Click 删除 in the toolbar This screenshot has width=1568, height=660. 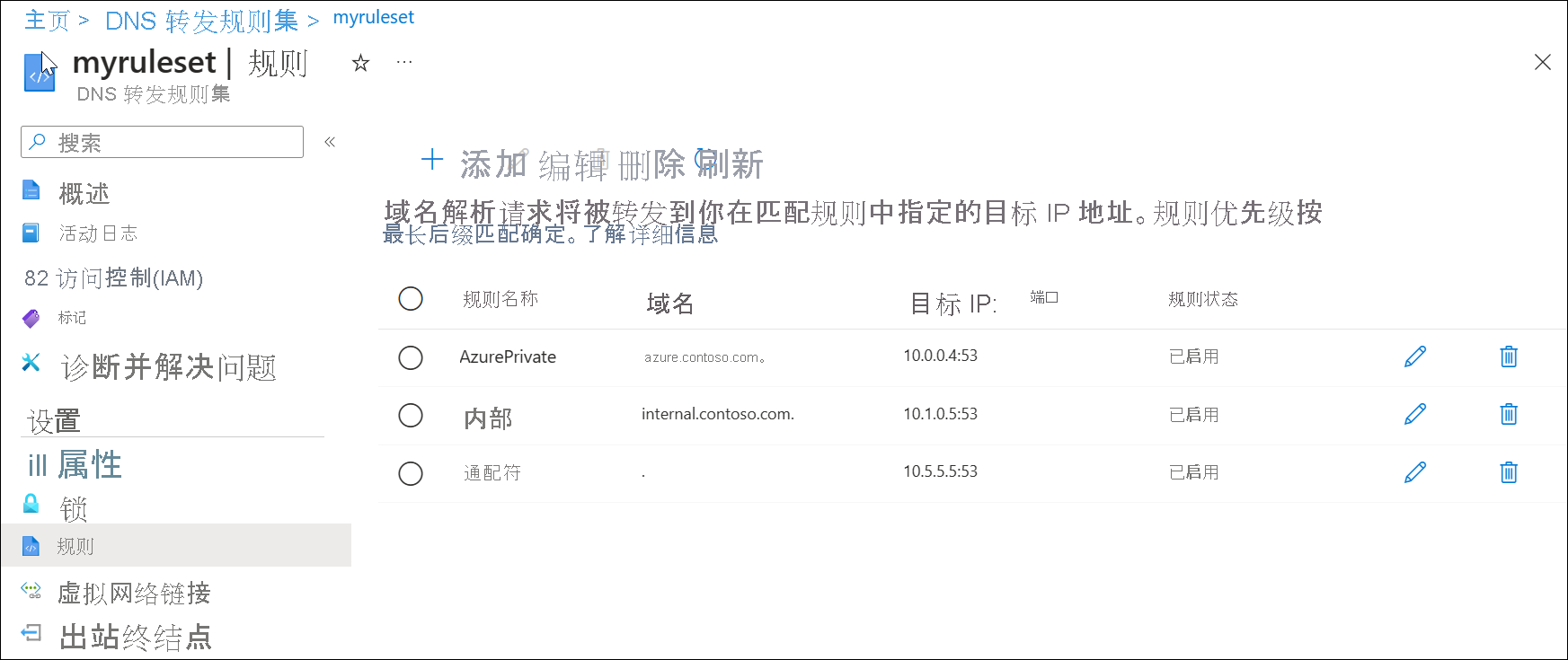[652, 164]
